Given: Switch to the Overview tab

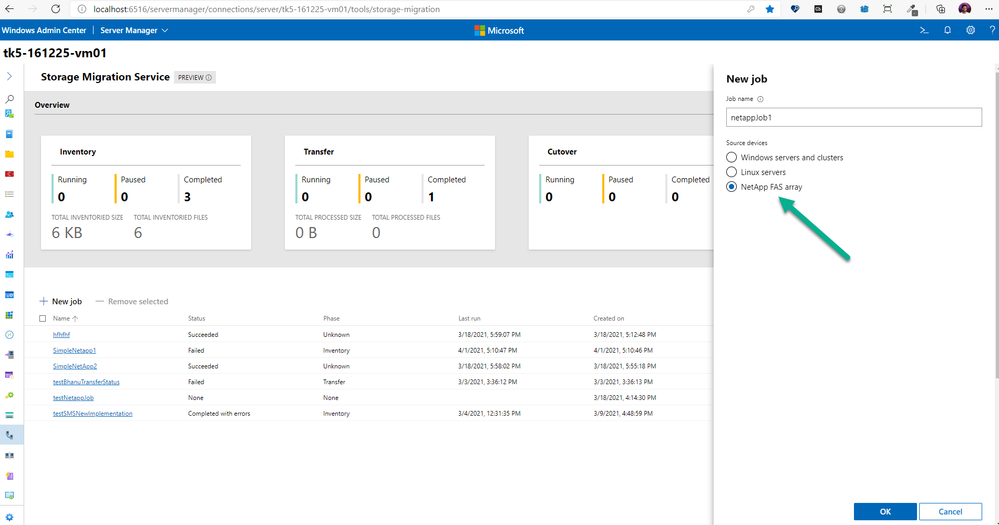Looking at the screenshot, I should click(x=52, y=105).
